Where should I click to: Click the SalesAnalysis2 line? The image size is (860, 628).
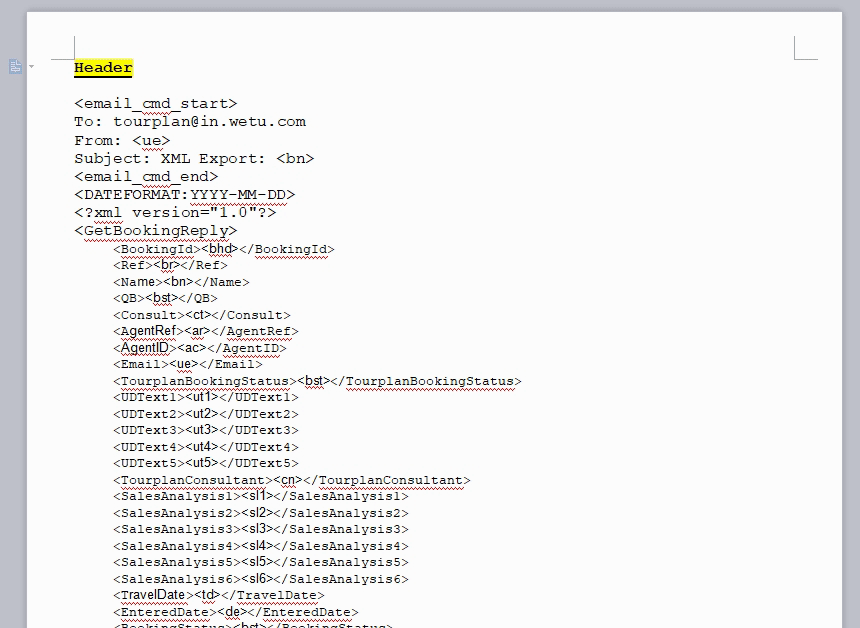pyautogui.click(x=261, y=513)
